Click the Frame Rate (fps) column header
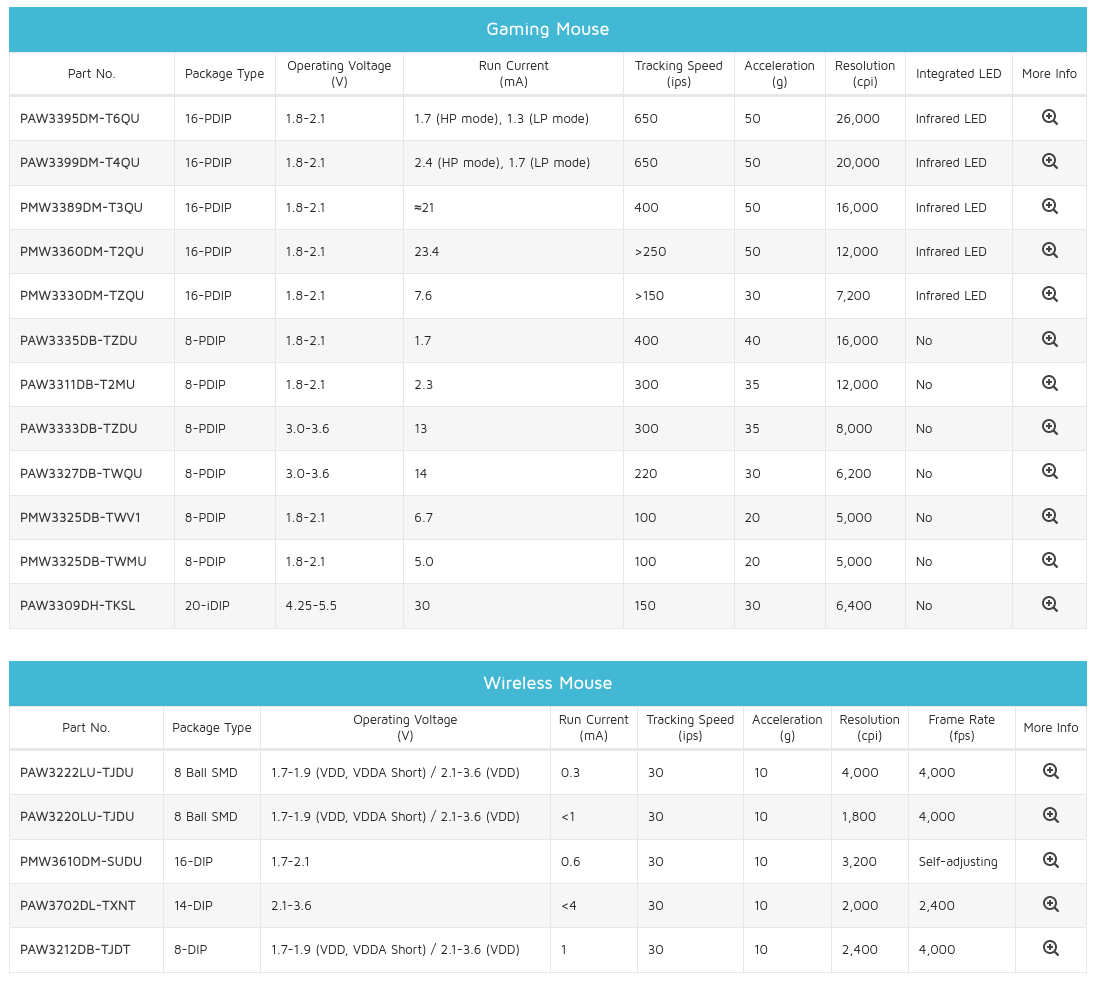 [x=961, y=728]
